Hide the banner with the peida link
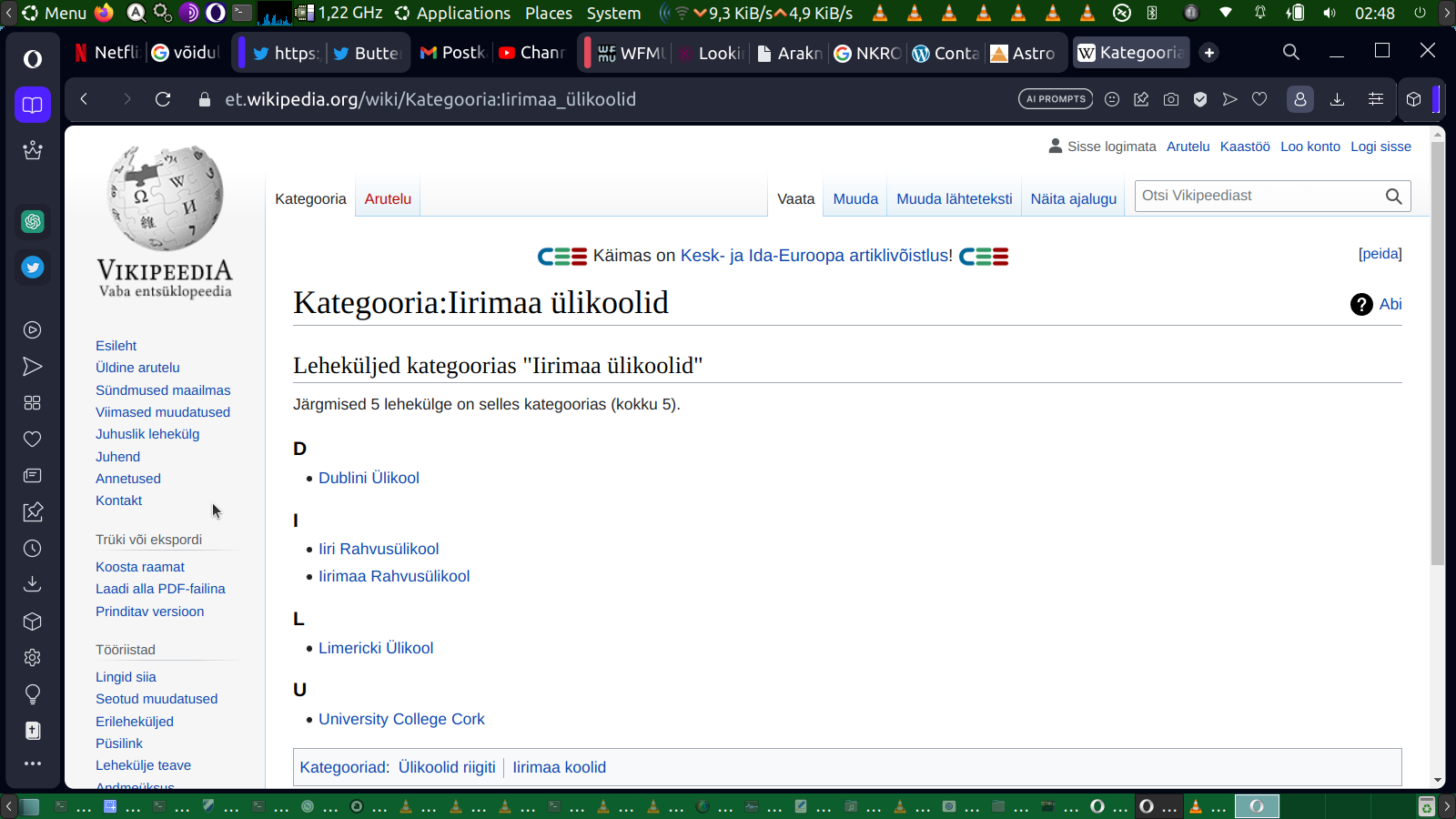This screenshot has width=1456, height=819. (1380, 254)
